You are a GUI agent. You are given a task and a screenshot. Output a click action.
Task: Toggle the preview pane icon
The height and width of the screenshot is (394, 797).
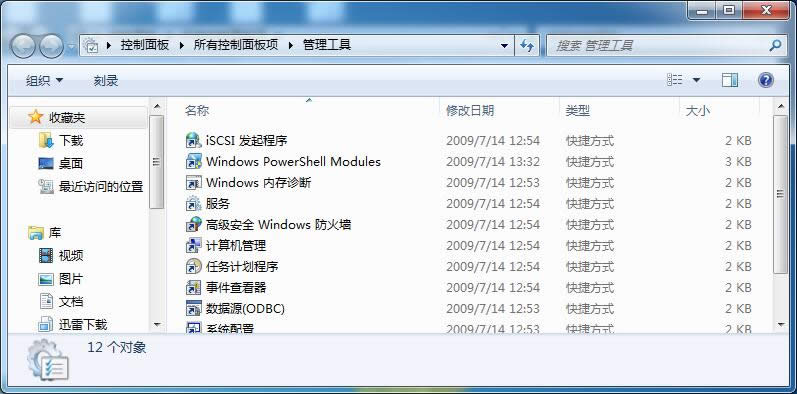729,80
